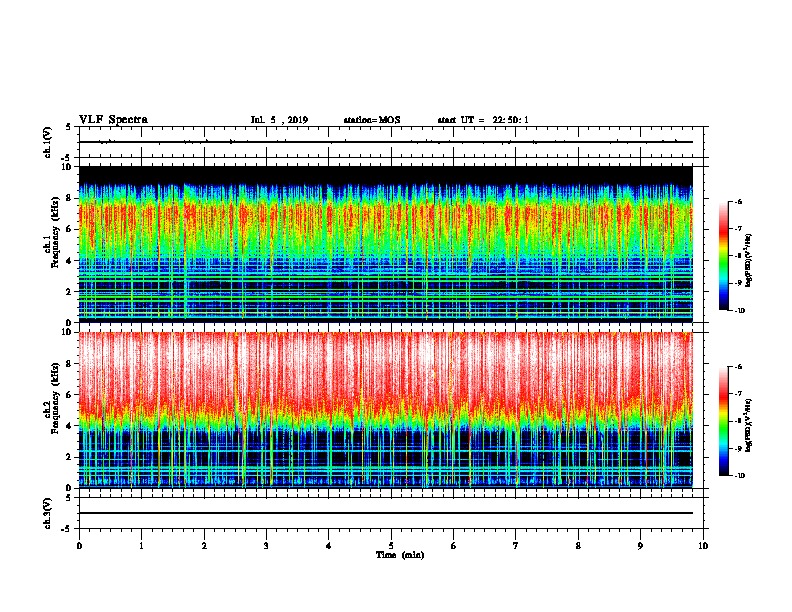Click time axis tick label "9"
The height and width of the screenshot is (612, 792).
click(640, 546)
